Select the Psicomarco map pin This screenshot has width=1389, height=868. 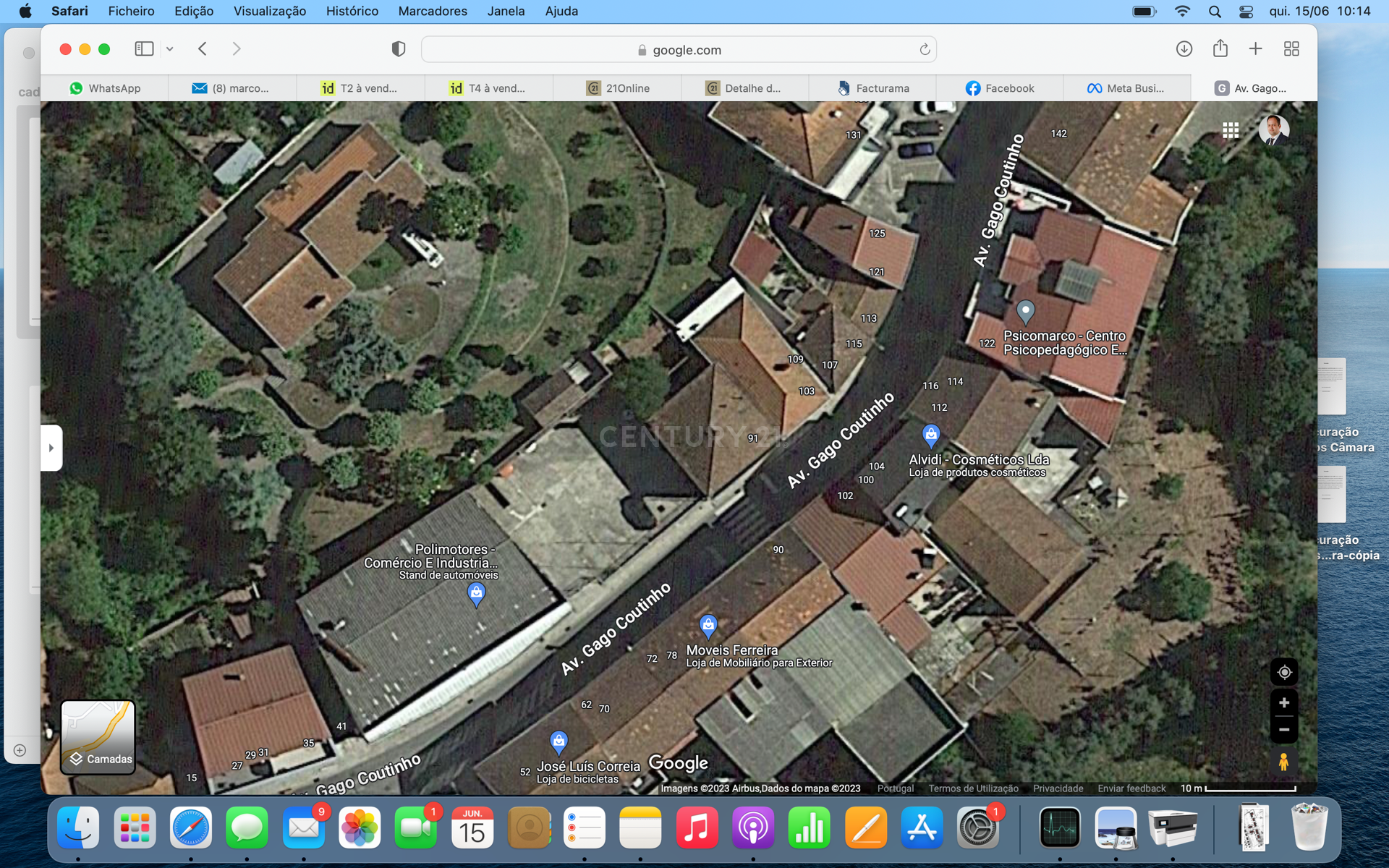(1025, 312)
